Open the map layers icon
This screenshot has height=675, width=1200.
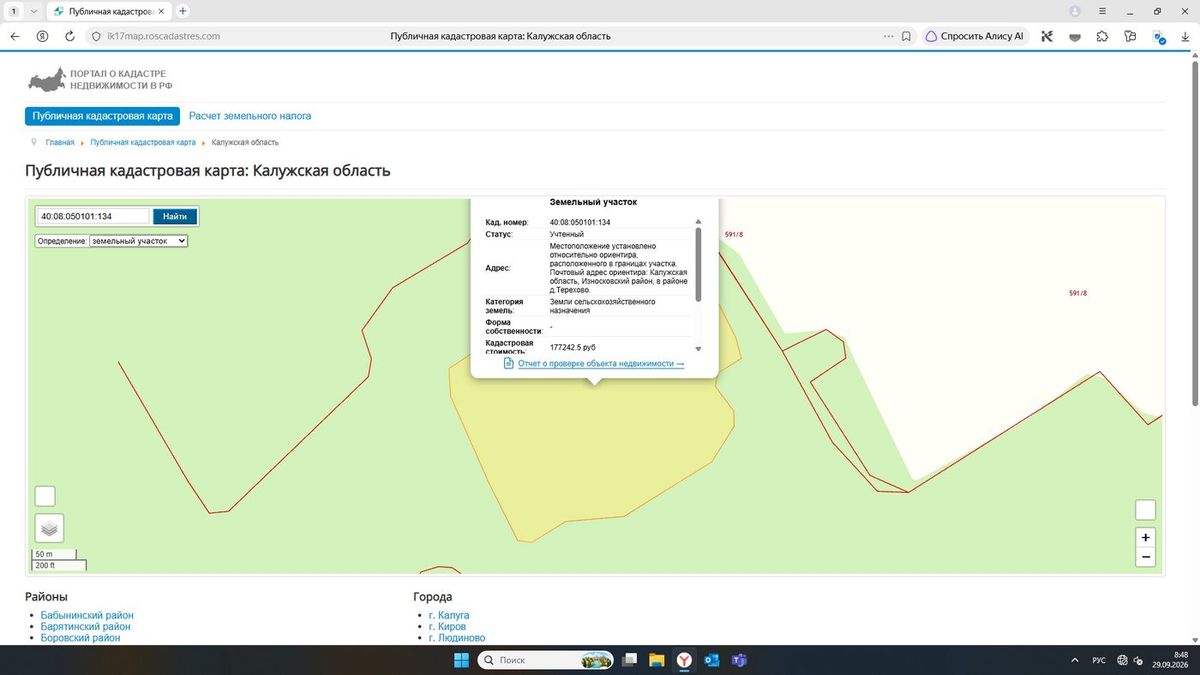[x=49, y=527]
